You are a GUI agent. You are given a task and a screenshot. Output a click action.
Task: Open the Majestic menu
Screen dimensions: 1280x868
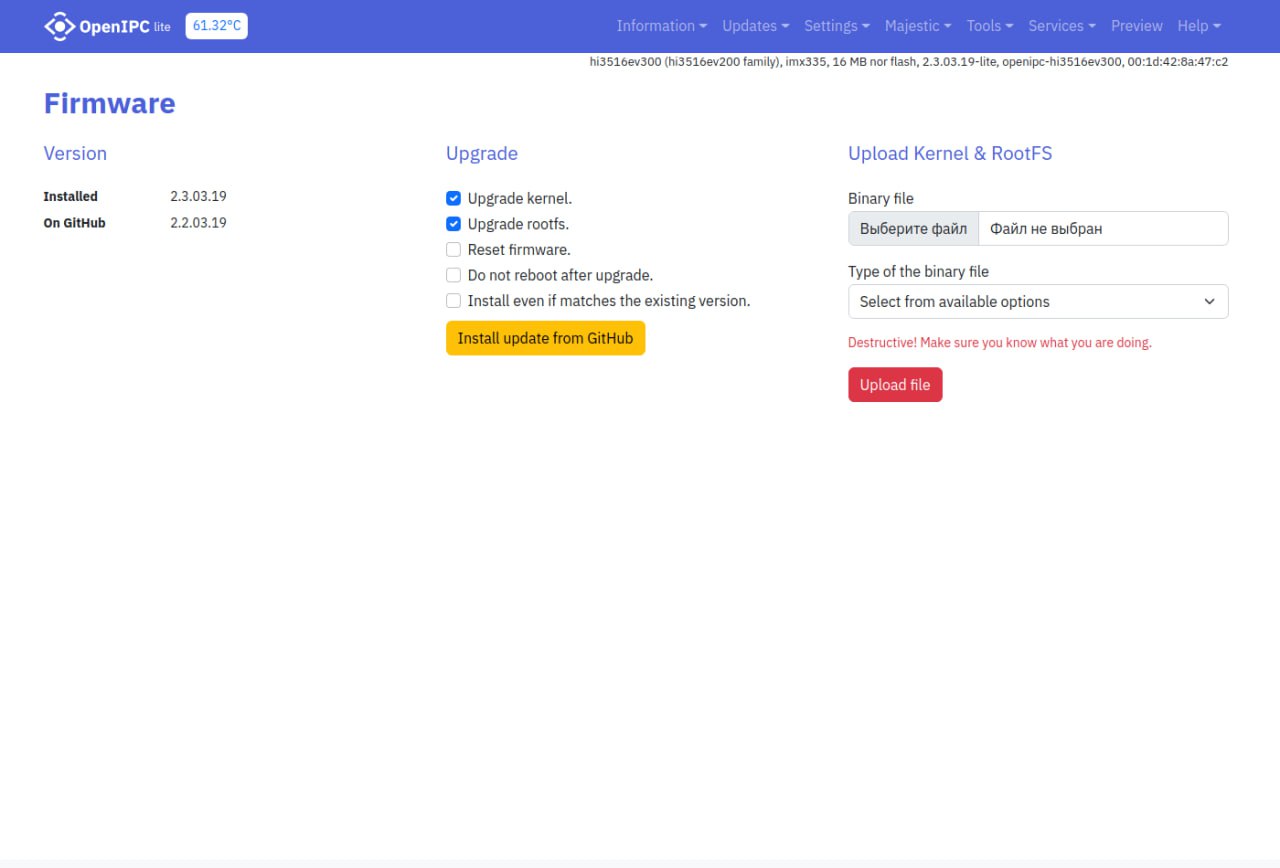pos(917,26)
